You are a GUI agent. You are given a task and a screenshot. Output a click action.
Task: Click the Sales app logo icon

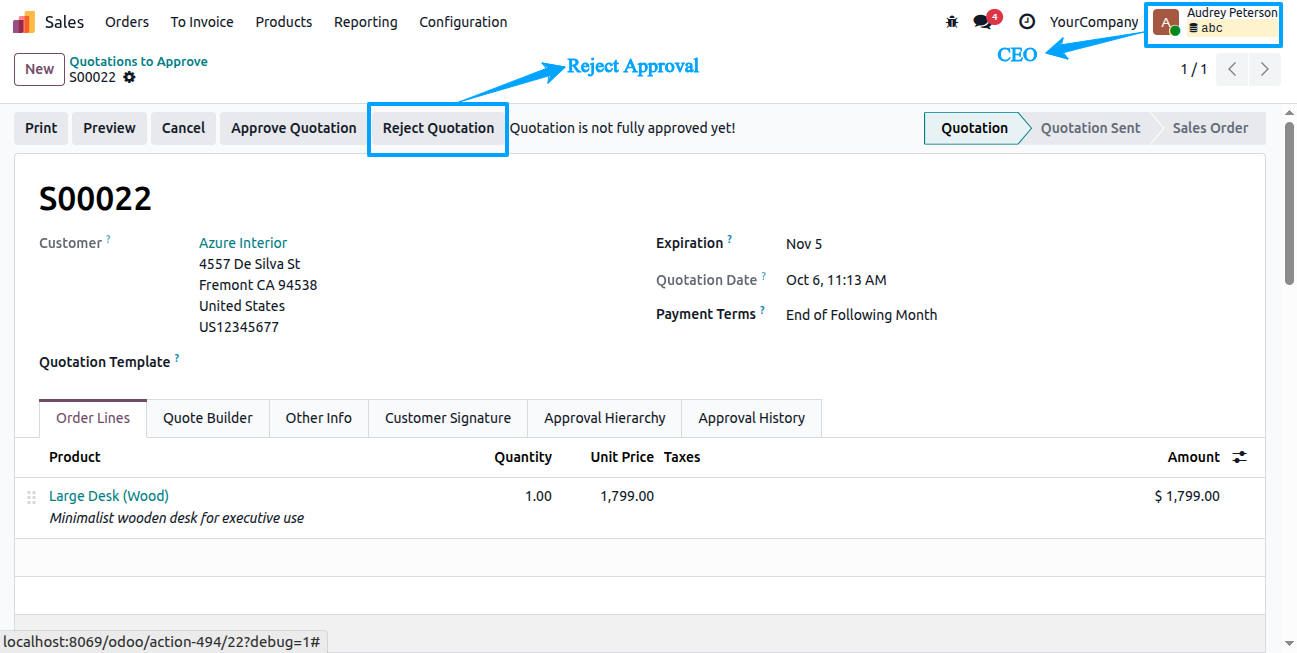pos(24,22)
